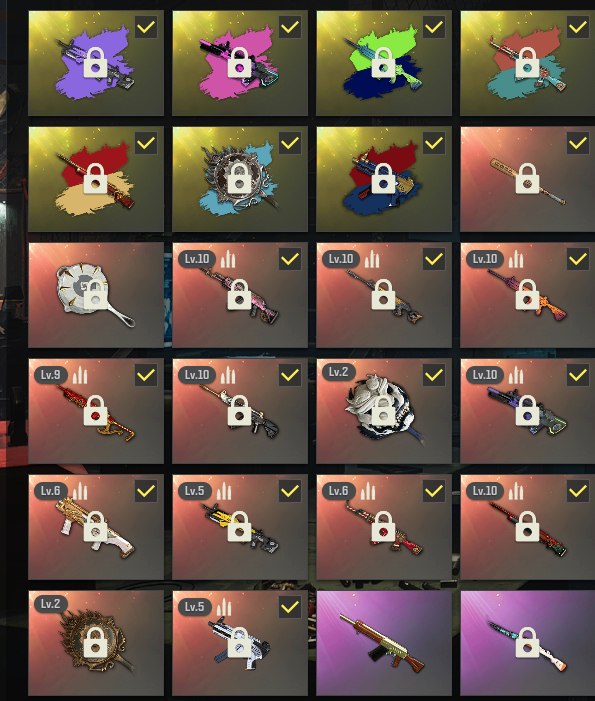595x701 pixels.
Task: Click lock icon on red and tan splash skin
Action: (95, 179)
